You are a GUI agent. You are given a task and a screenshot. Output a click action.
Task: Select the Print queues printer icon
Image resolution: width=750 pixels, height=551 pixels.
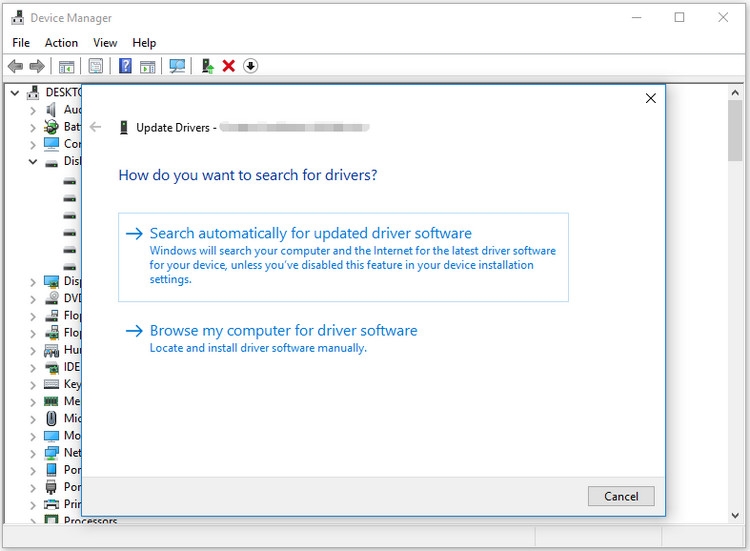[x=51, y=504]
